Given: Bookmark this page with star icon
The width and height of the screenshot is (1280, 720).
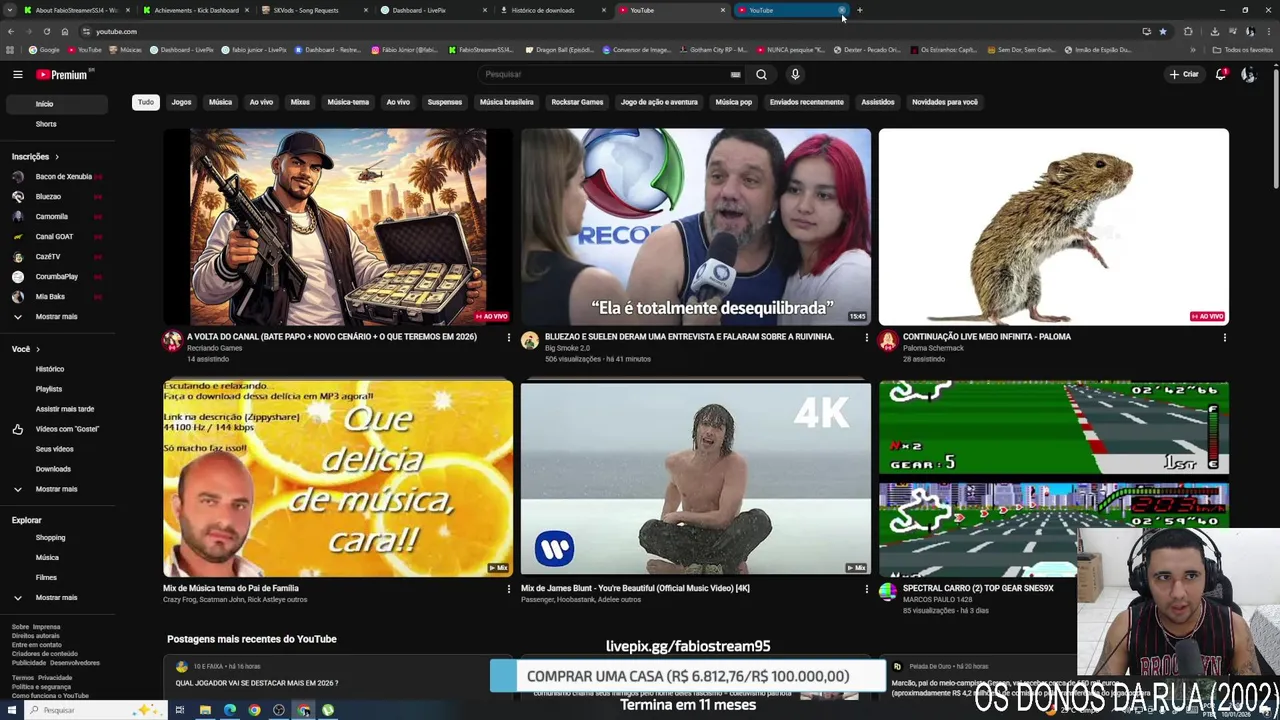Looking at the screenshot, I should click(x=1162, y=31).
